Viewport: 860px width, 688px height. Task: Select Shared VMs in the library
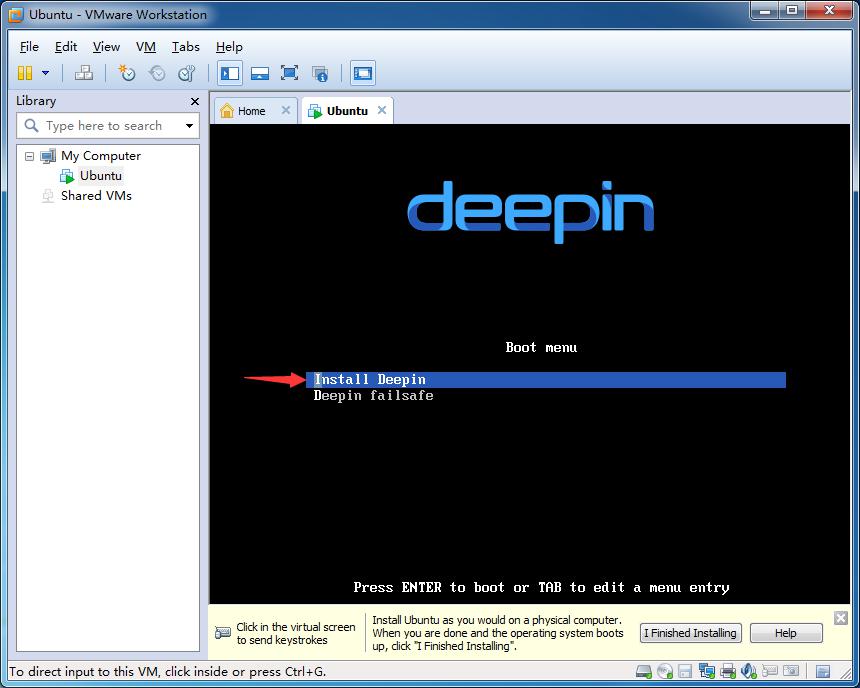tap(97, 196)
